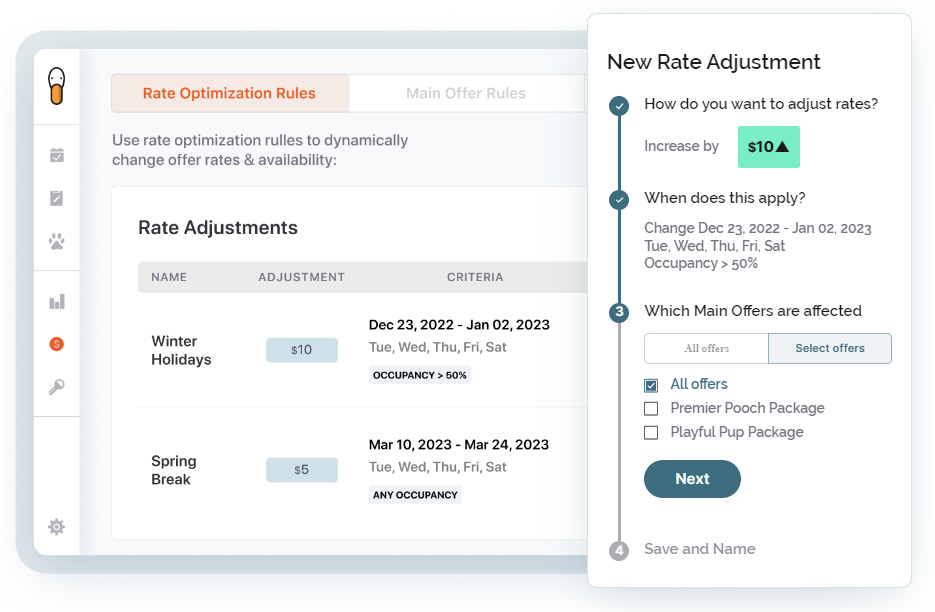
Task: Select the clipboard notes icon
Action: pyautogui.click(x=57, y=198)
